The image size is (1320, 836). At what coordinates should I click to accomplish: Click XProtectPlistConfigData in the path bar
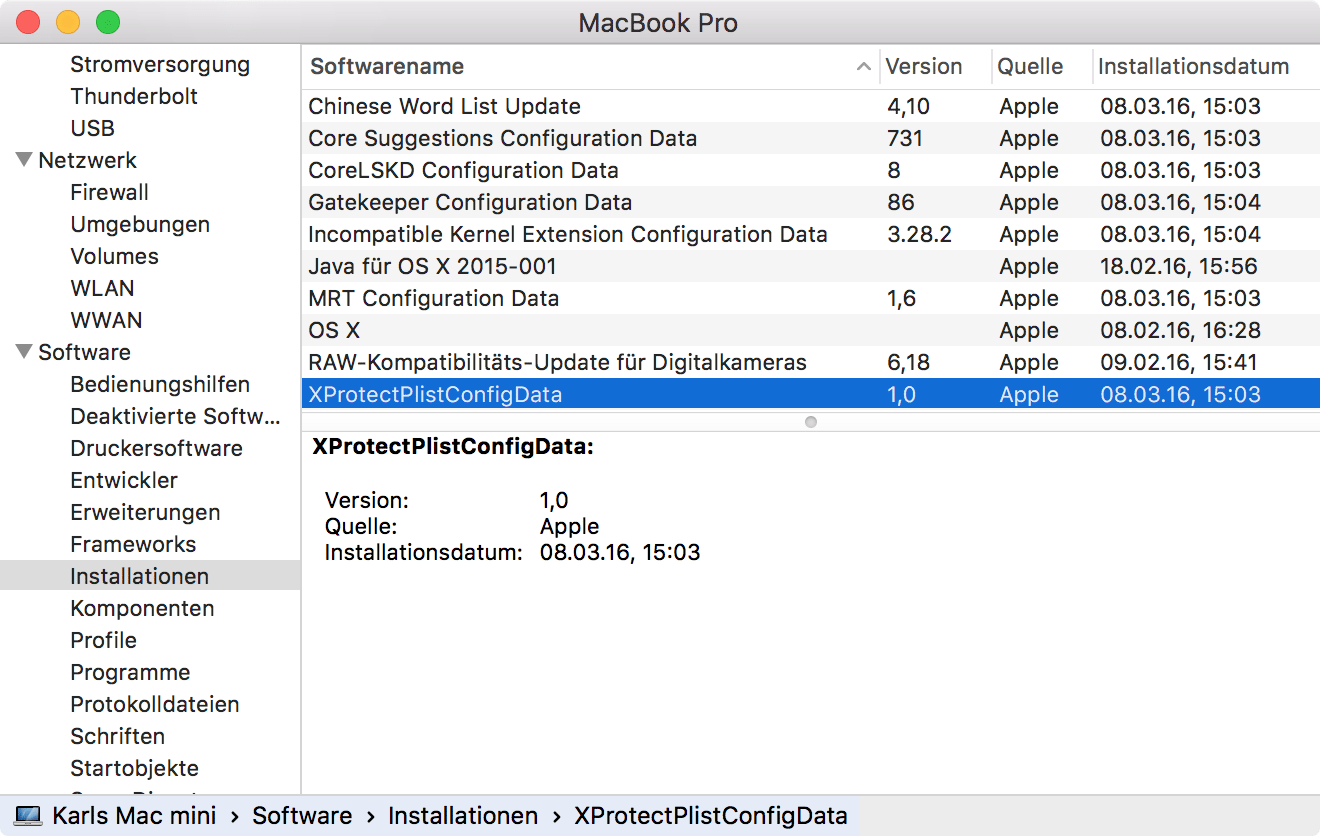(711, 816)
